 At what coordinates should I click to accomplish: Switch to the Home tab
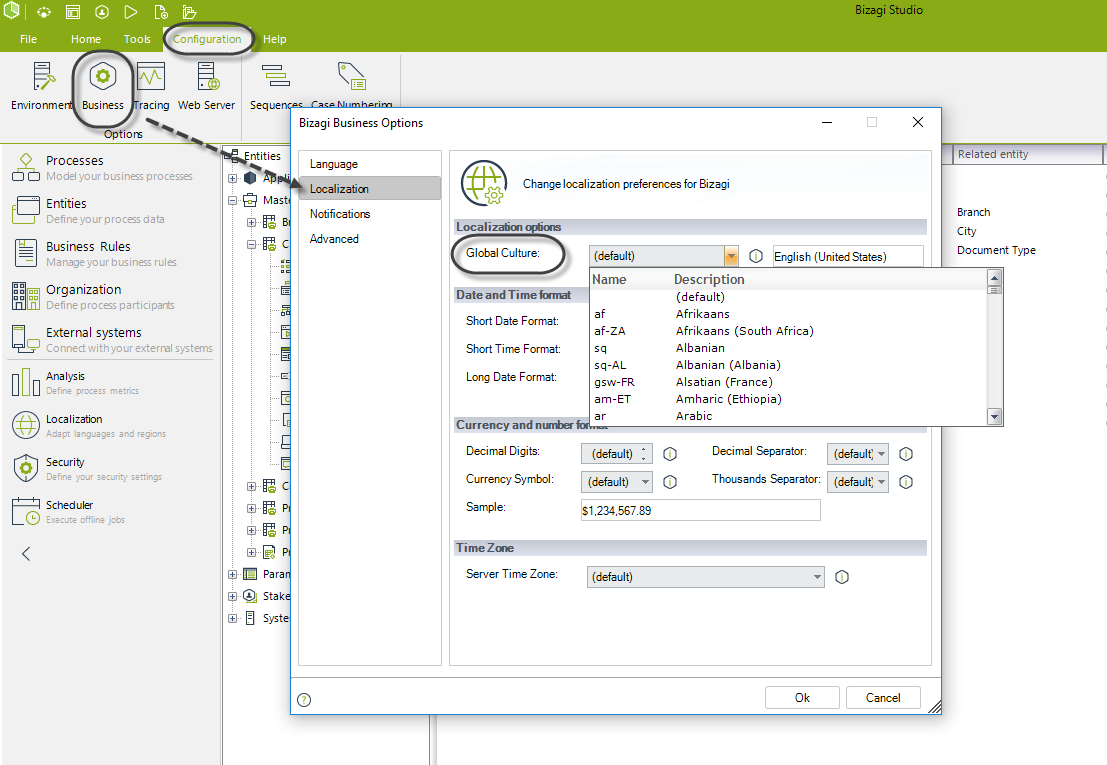coord(85,40)
